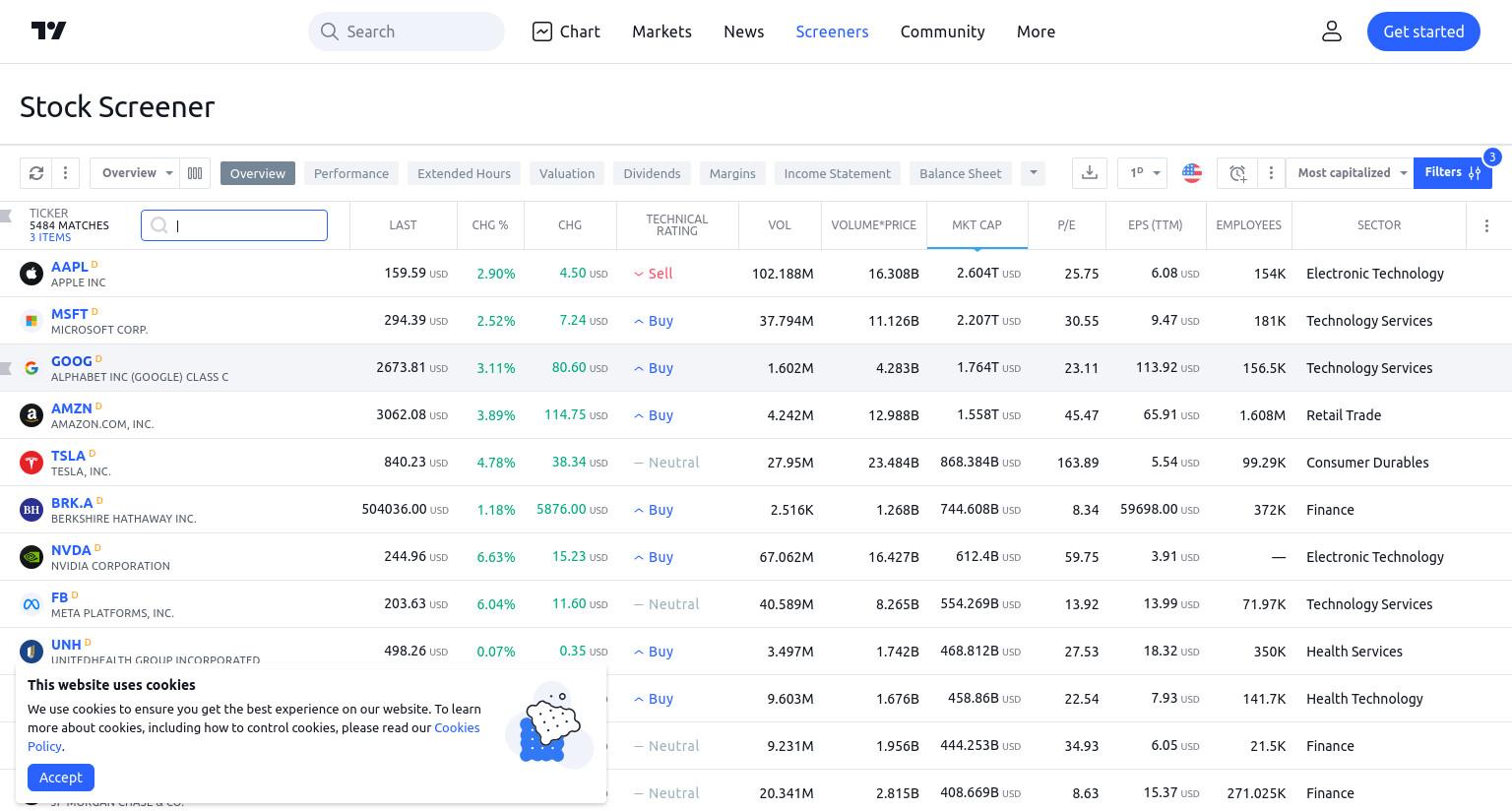This screenshot has width=1512, height=811.
Task: Focus the top Search box
Action: pyautogui.click(x=407, y=31)
